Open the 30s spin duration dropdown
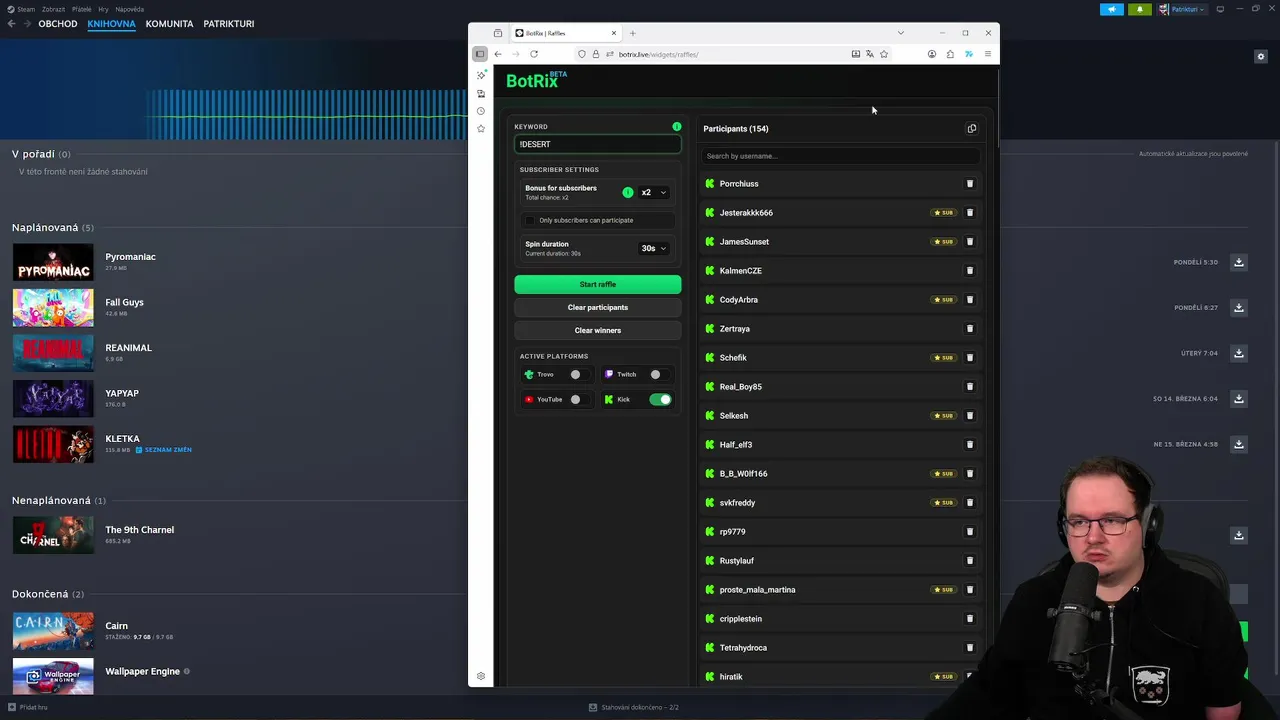This screenshot has height=720, width=1280. point(654,248)
